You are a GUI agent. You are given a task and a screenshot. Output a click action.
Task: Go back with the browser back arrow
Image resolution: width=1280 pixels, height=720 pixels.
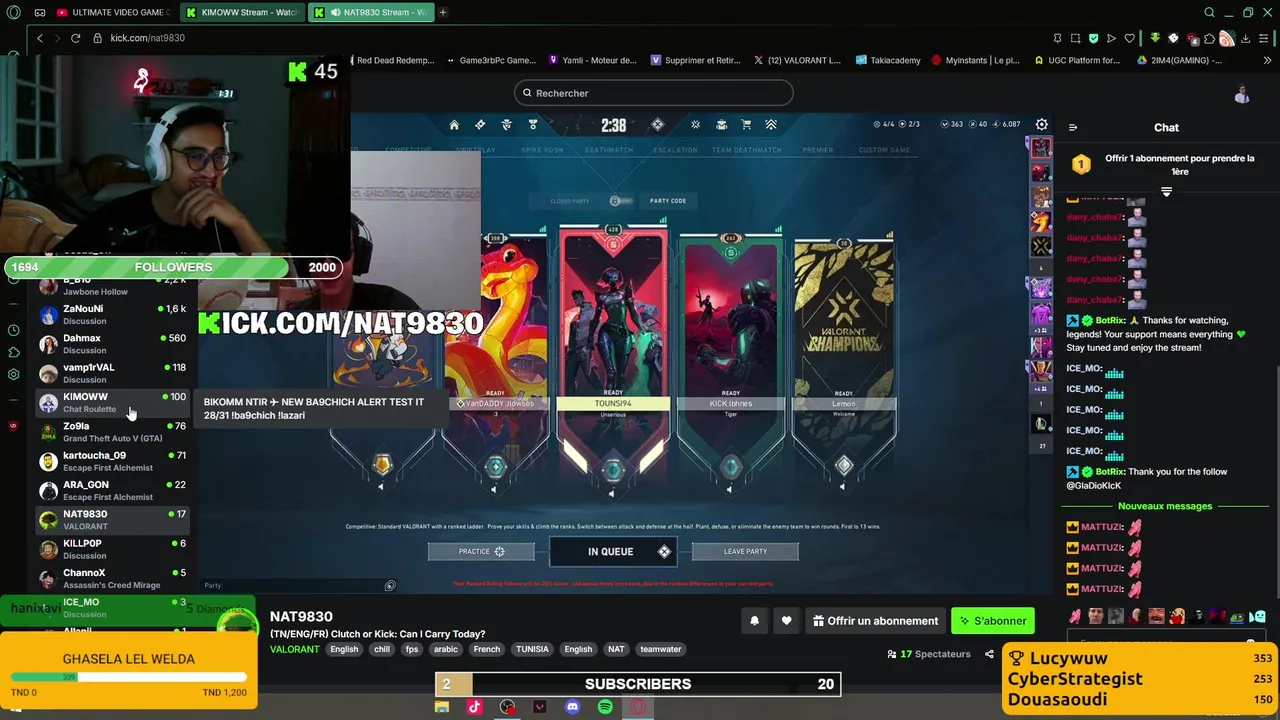tap(40, 38)
